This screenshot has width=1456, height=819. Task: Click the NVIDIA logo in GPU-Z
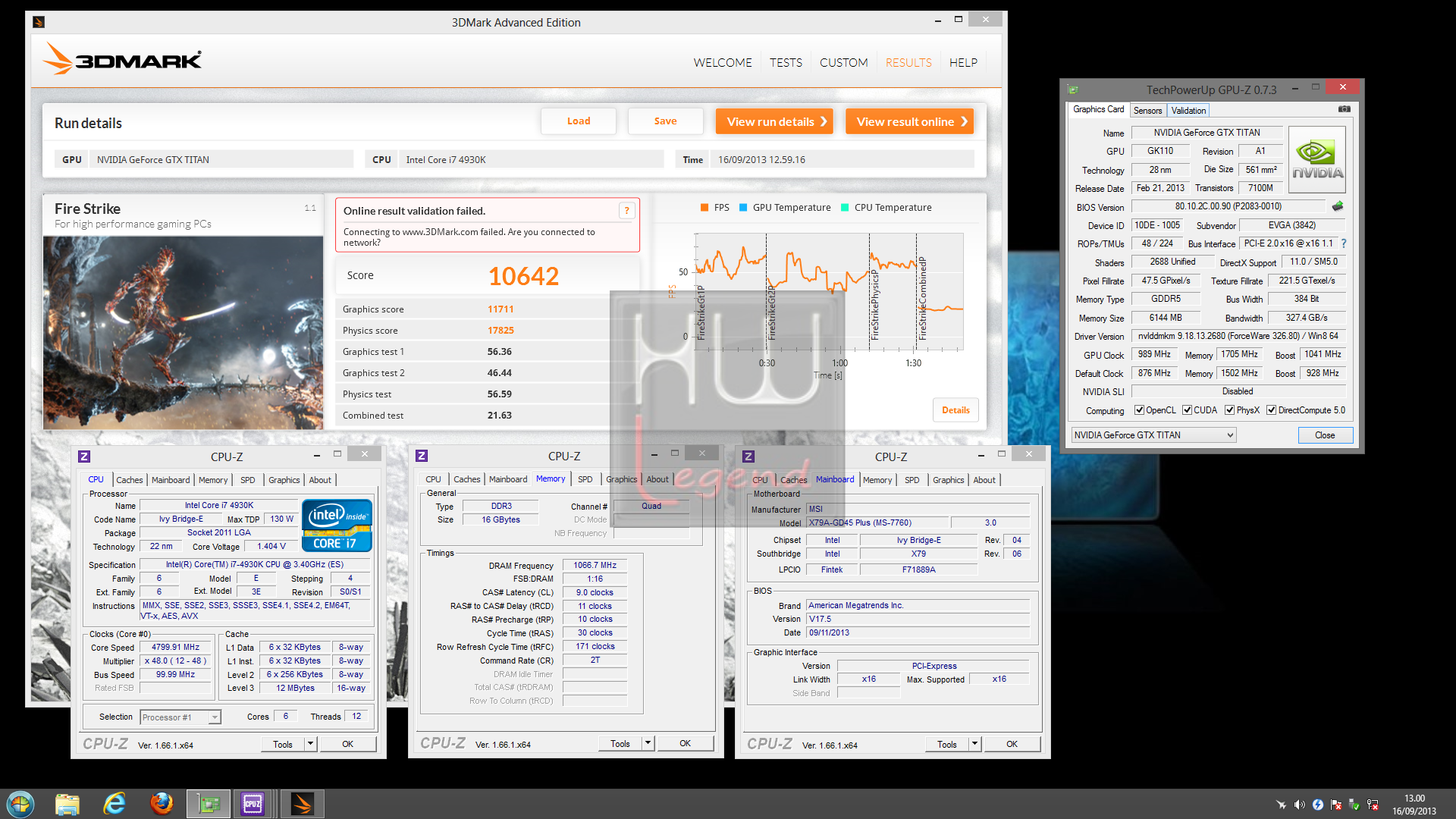coord(1317,160)
